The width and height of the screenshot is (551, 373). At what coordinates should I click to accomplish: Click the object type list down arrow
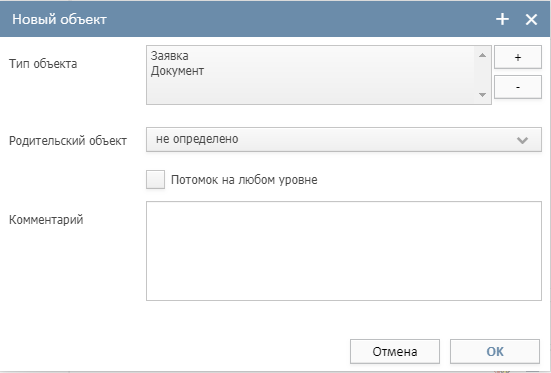tap(482, 95)
